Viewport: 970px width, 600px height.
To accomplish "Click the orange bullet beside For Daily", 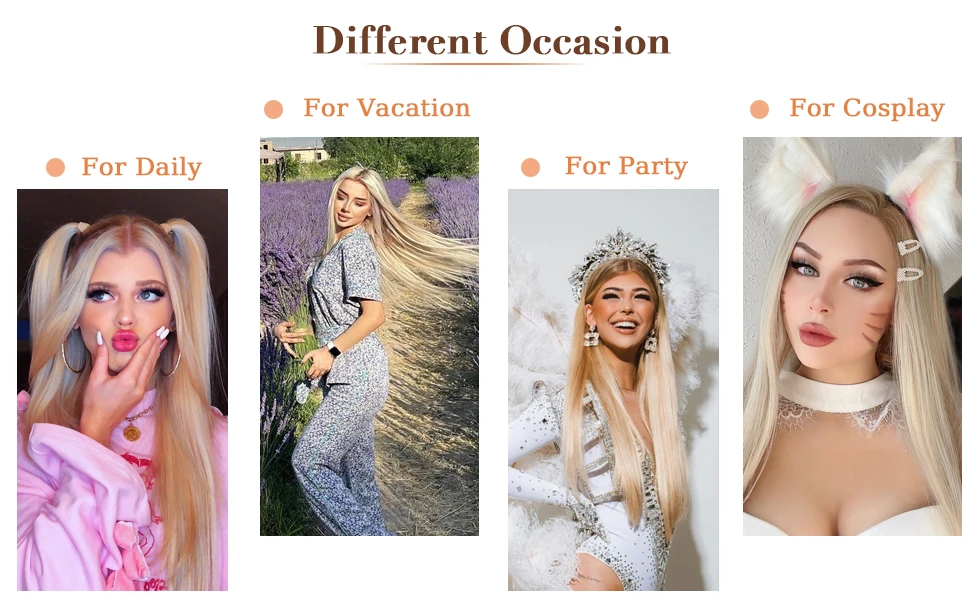I will point(56,168).
